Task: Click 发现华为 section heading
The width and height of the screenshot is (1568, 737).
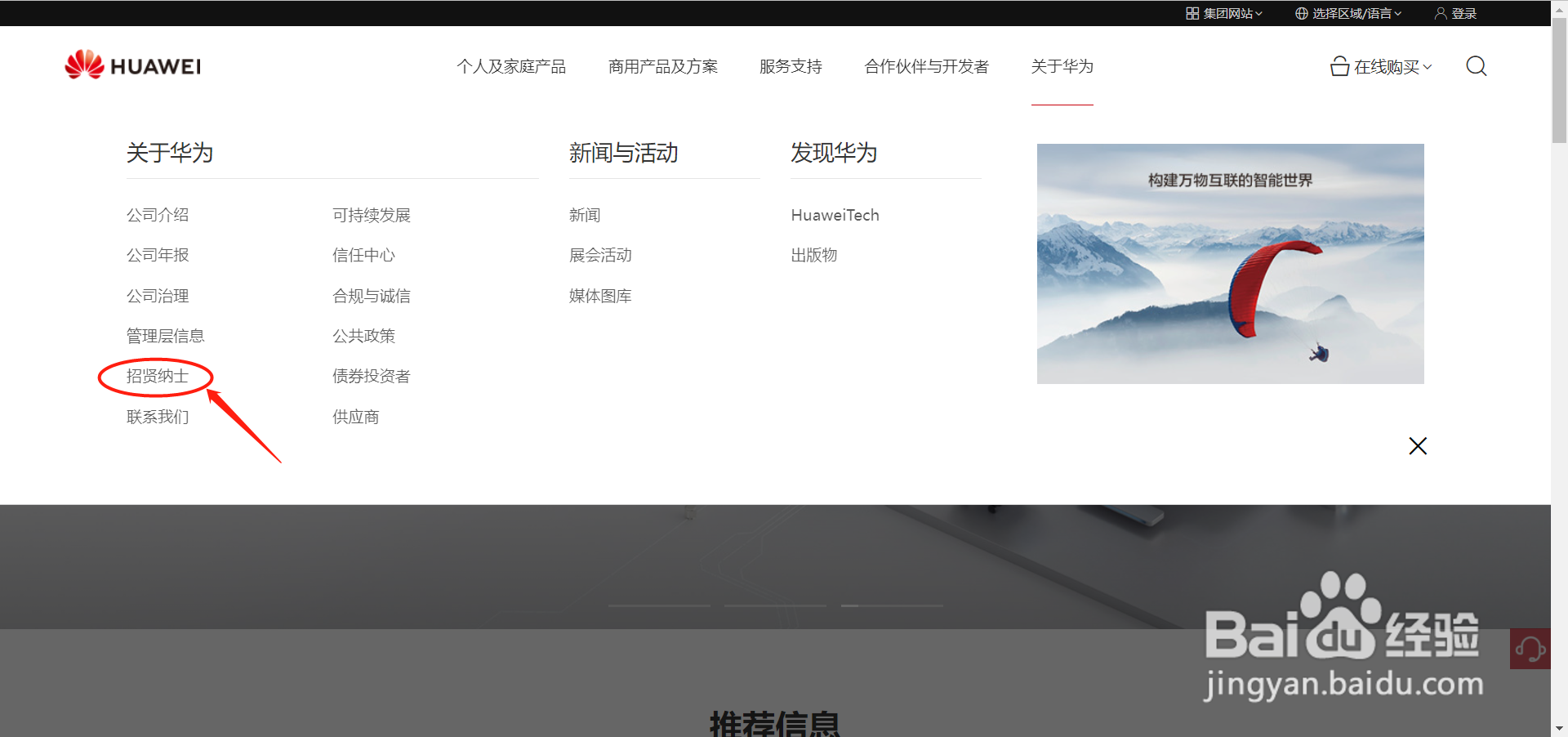Action: coord(834,153)
